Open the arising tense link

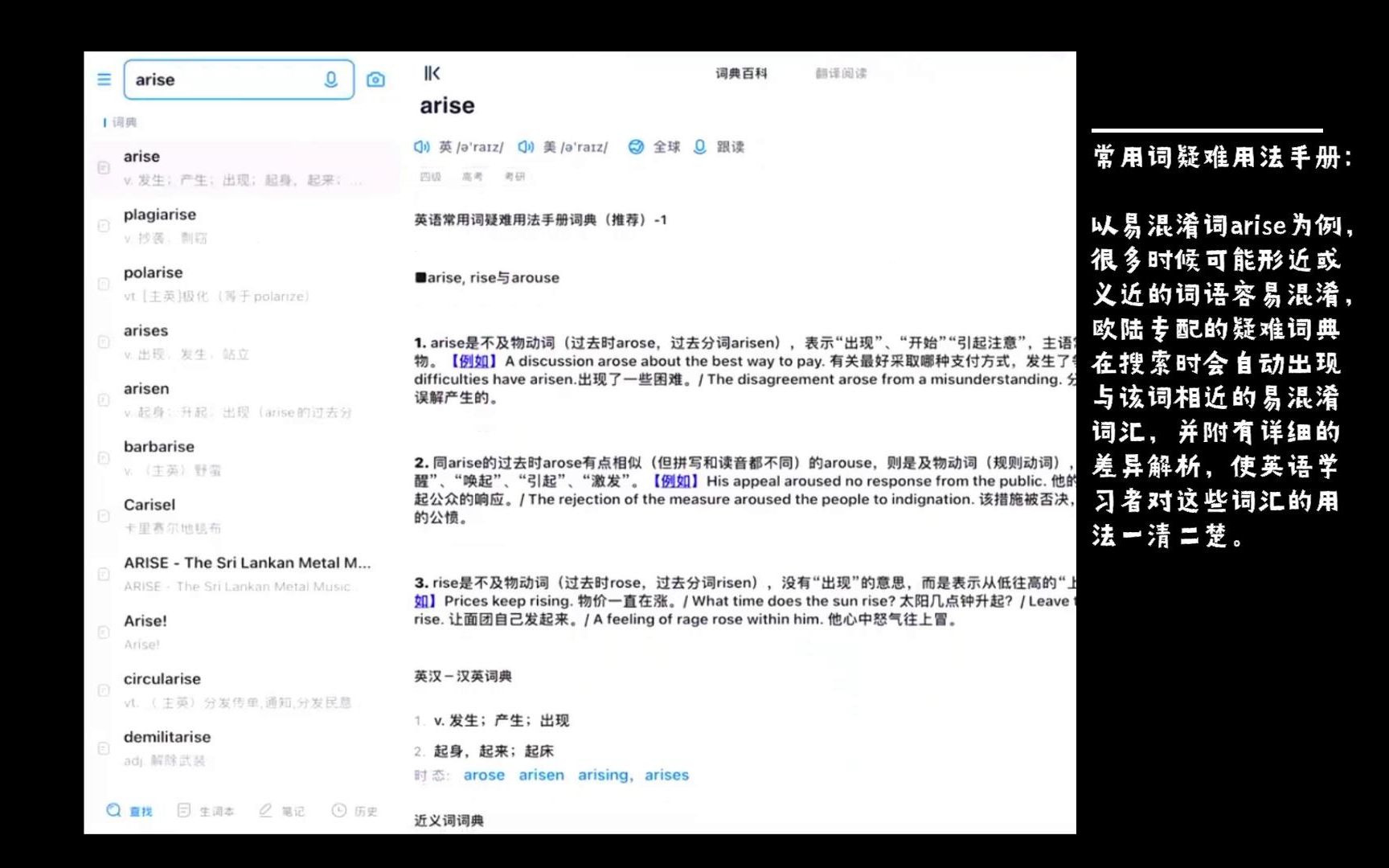[x=603, y=775]
